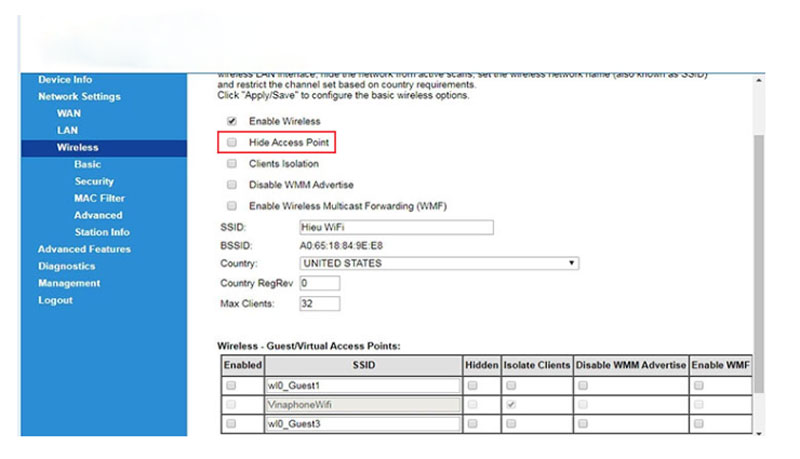
Task: Click the wl0_Guest1 SSID field
Action: [x=363, y=386]
